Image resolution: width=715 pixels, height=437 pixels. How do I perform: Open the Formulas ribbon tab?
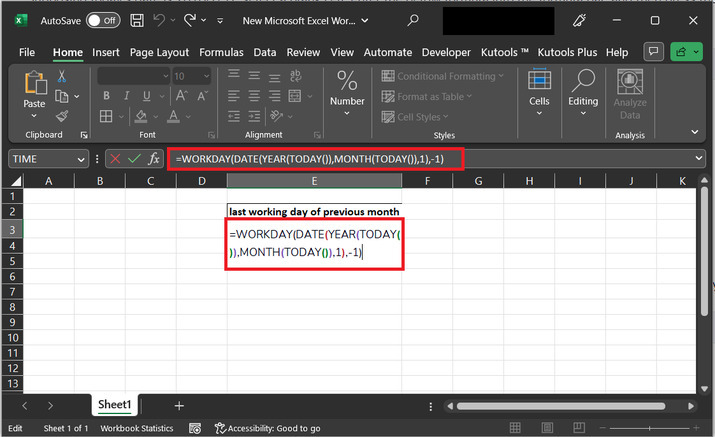coord(220,52)
